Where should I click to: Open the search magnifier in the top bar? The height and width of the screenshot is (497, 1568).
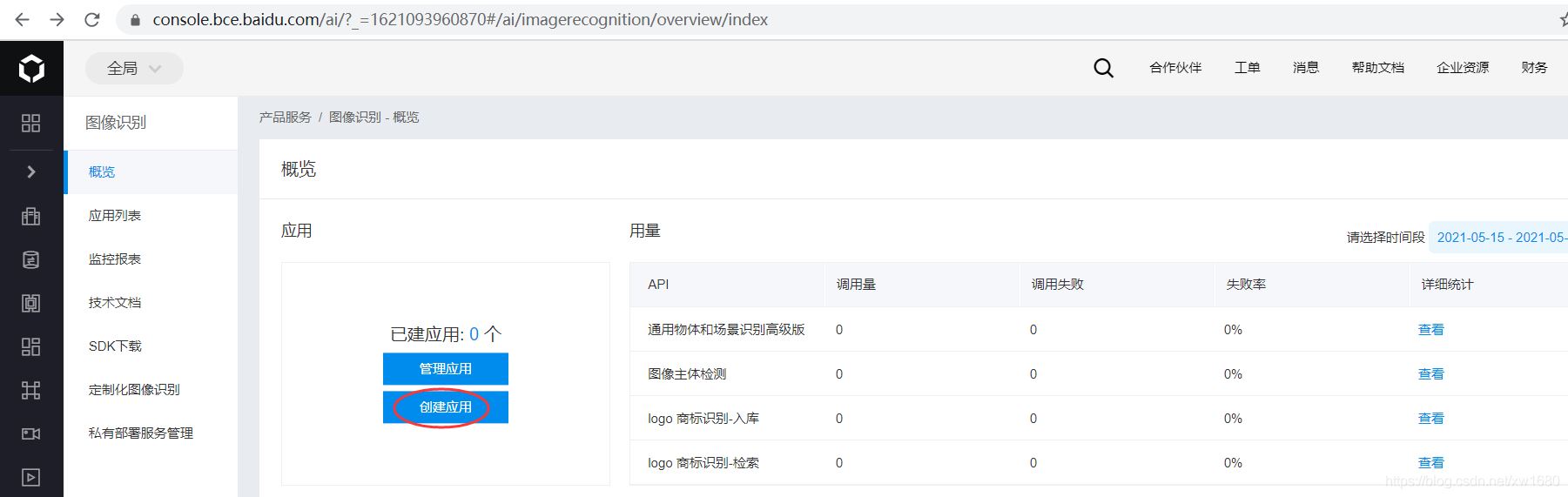click(x=1103, y=68)
